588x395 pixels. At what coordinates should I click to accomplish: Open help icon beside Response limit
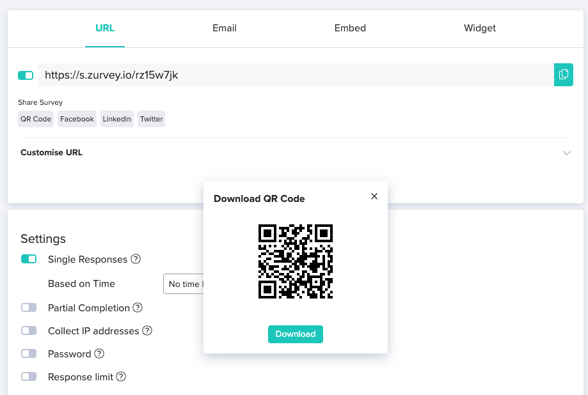click(x=121, y=376)
